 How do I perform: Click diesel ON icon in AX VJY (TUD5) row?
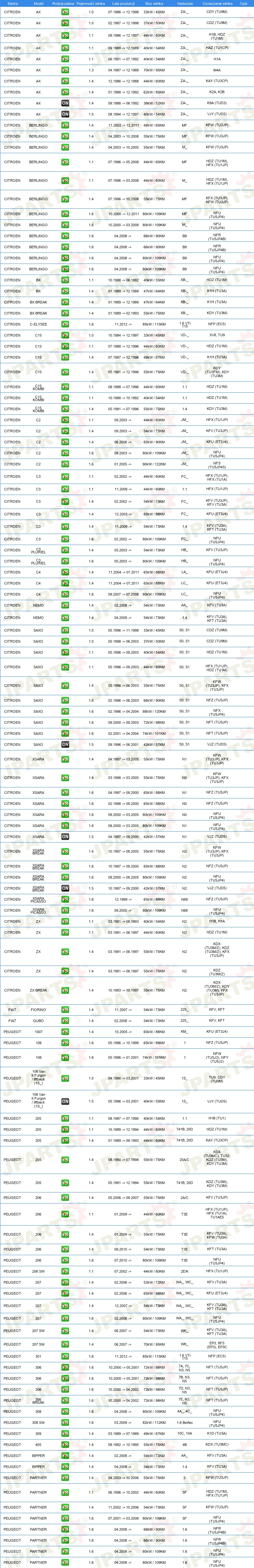pos(65,115)
